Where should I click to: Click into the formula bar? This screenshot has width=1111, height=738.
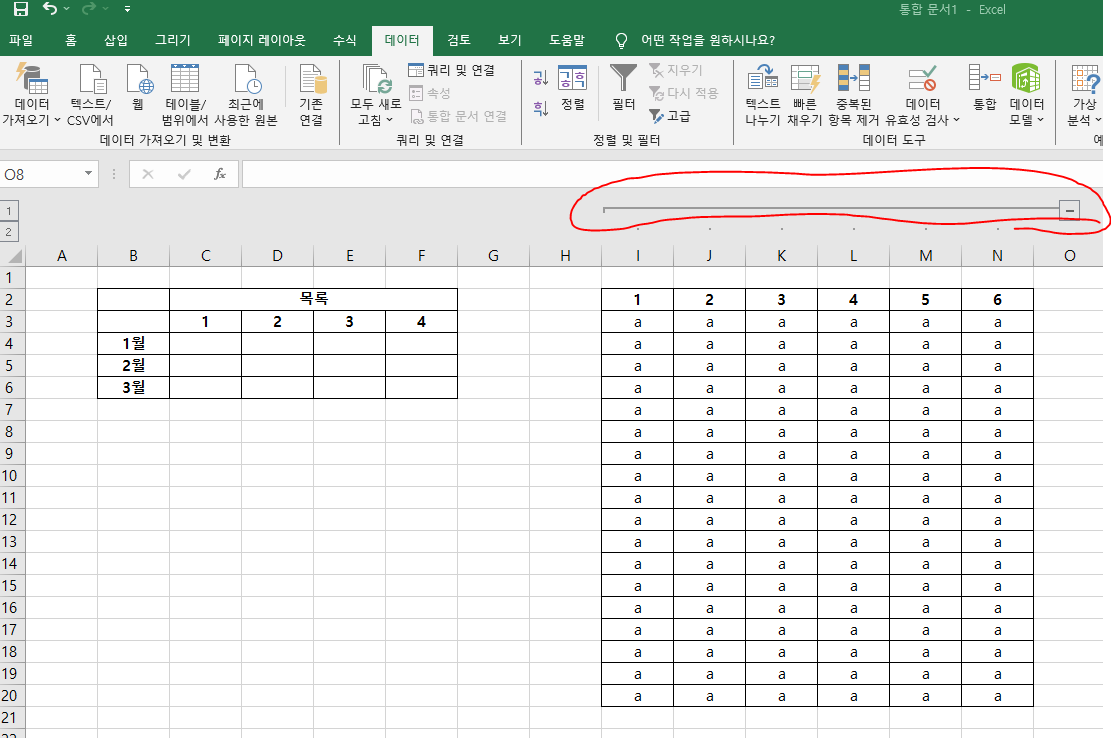(672, 174)
